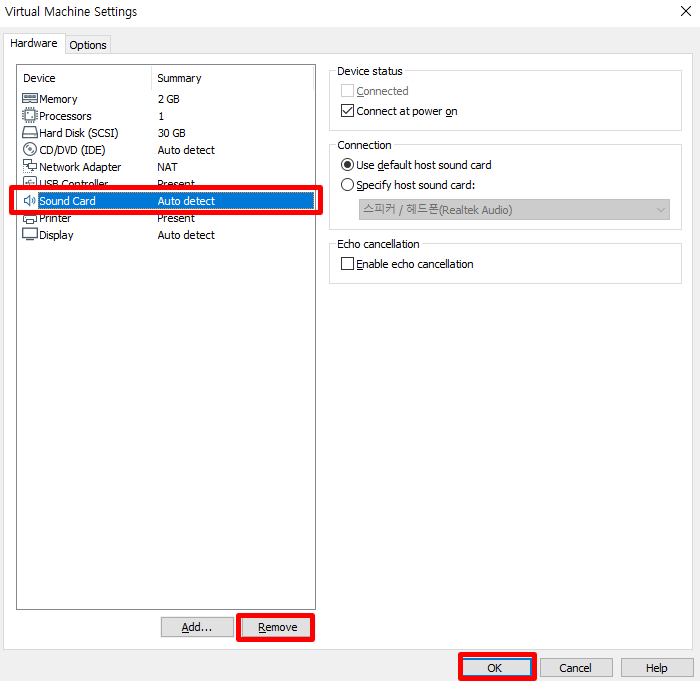This screenshot has width=700, height=681.
Task: Click the Cancel button
Action: click(575, 668)
